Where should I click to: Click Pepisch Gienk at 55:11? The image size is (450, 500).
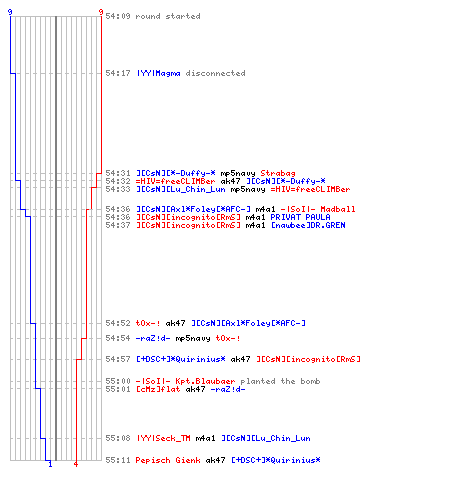point(168,460)
